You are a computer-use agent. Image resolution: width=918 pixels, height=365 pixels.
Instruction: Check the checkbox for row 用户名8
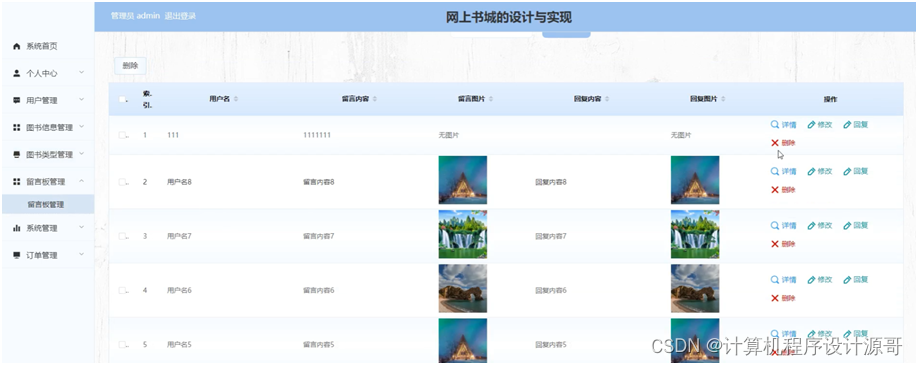coord(122,182)
